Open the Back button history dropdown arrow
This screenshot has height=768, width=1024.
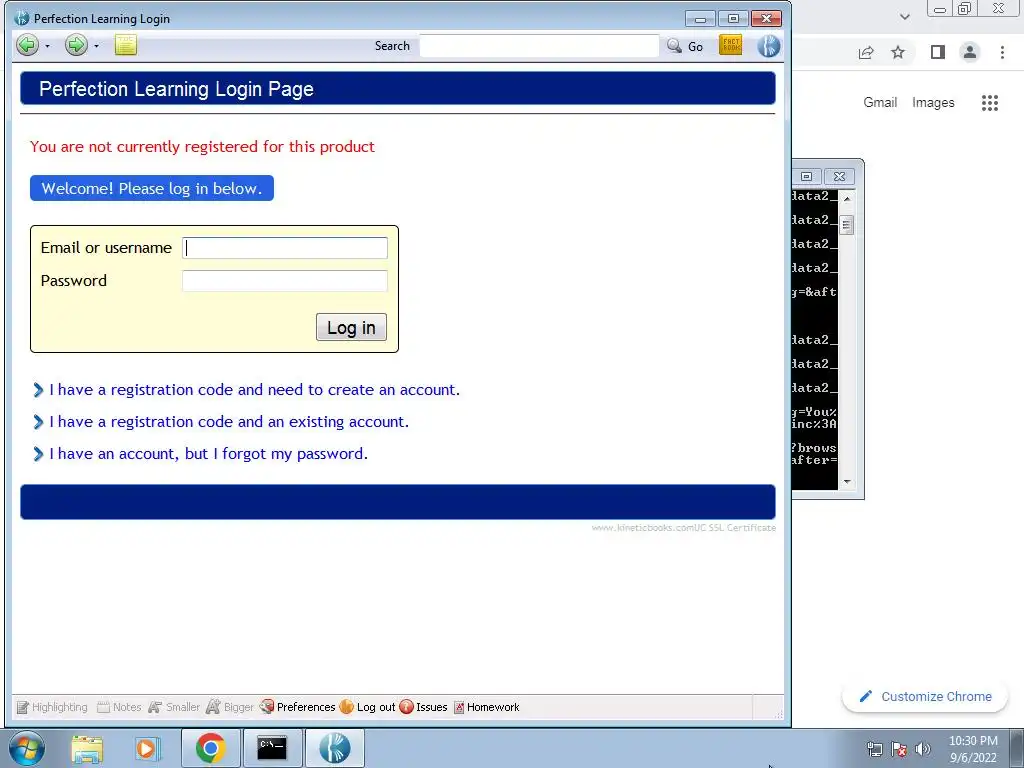point(47,46)
